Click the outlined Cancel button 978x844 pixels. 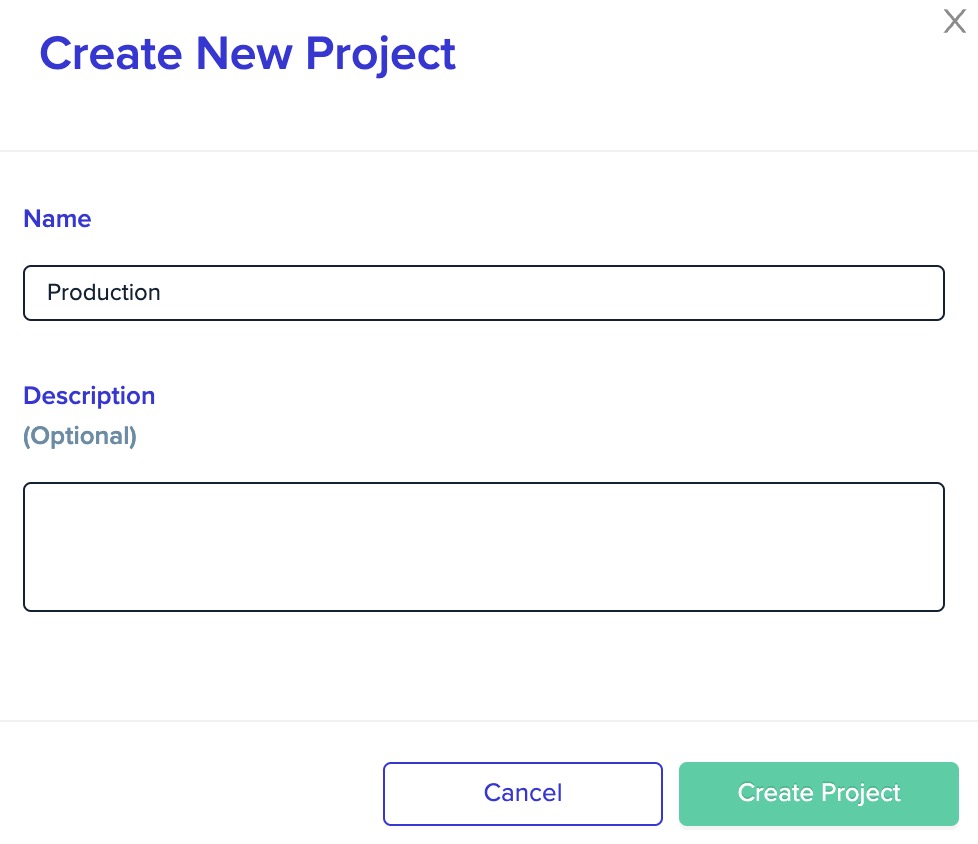pyautogui.click(x=522, y=793)
